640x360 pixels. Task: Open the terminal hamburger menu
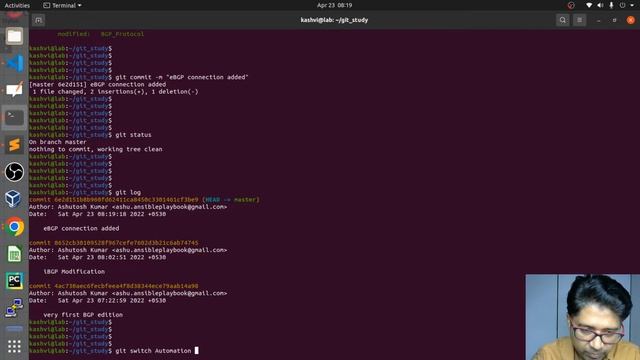coord(579,20)
